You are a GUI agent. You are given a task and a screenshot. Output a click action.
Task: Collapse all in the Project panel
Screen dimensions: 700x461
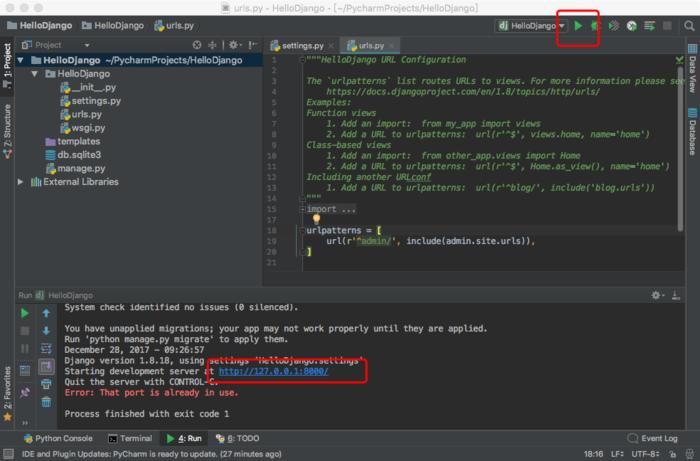click(x=212, y=45)
